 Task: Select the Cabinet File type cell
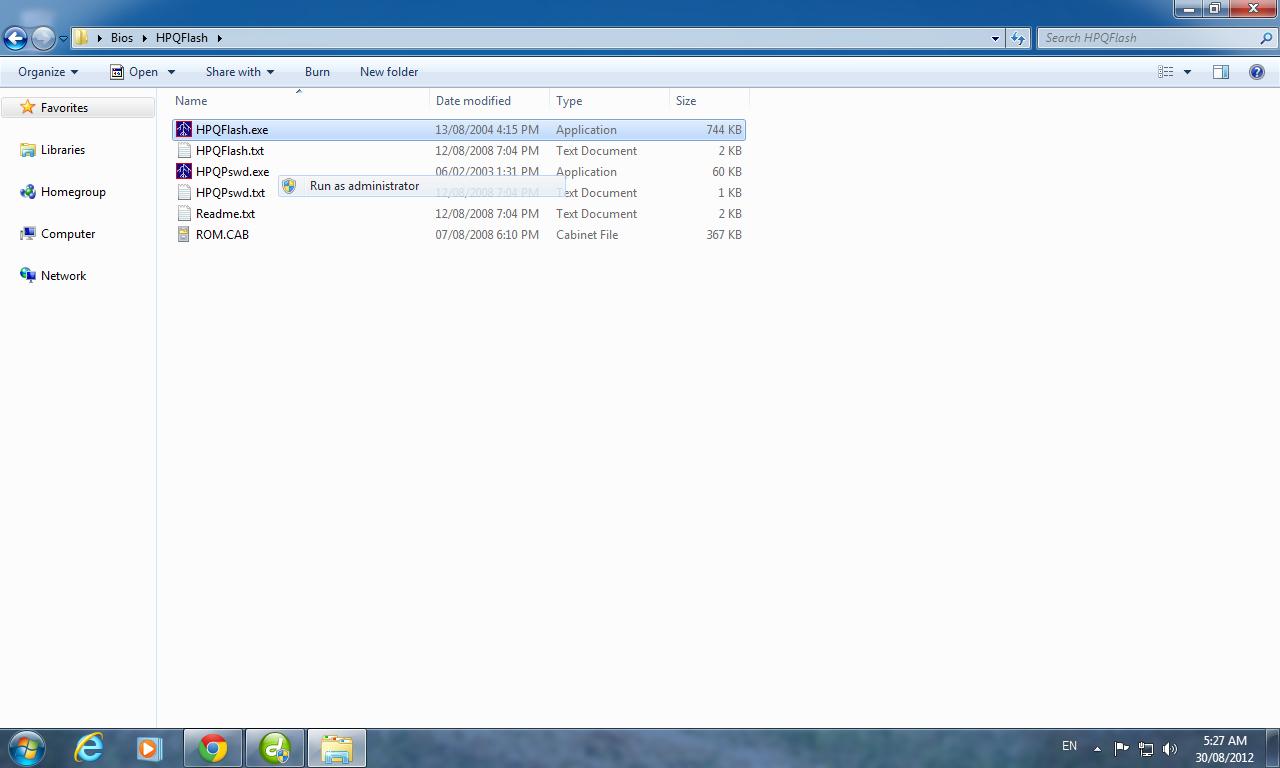pos(587,235)
